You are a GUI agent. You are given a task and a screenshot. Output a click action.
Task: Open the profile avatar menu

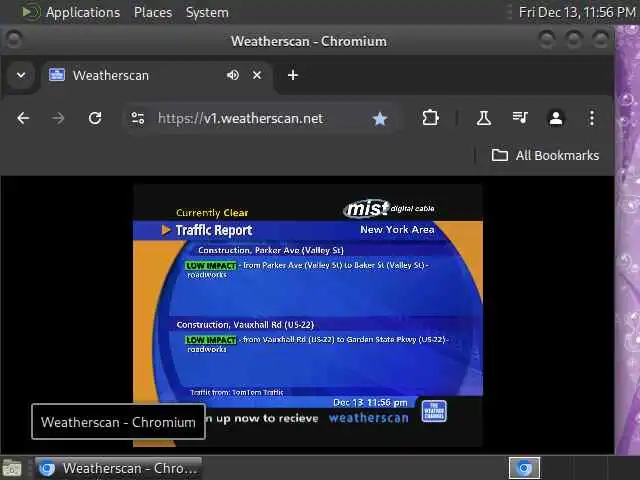(556, 118)
